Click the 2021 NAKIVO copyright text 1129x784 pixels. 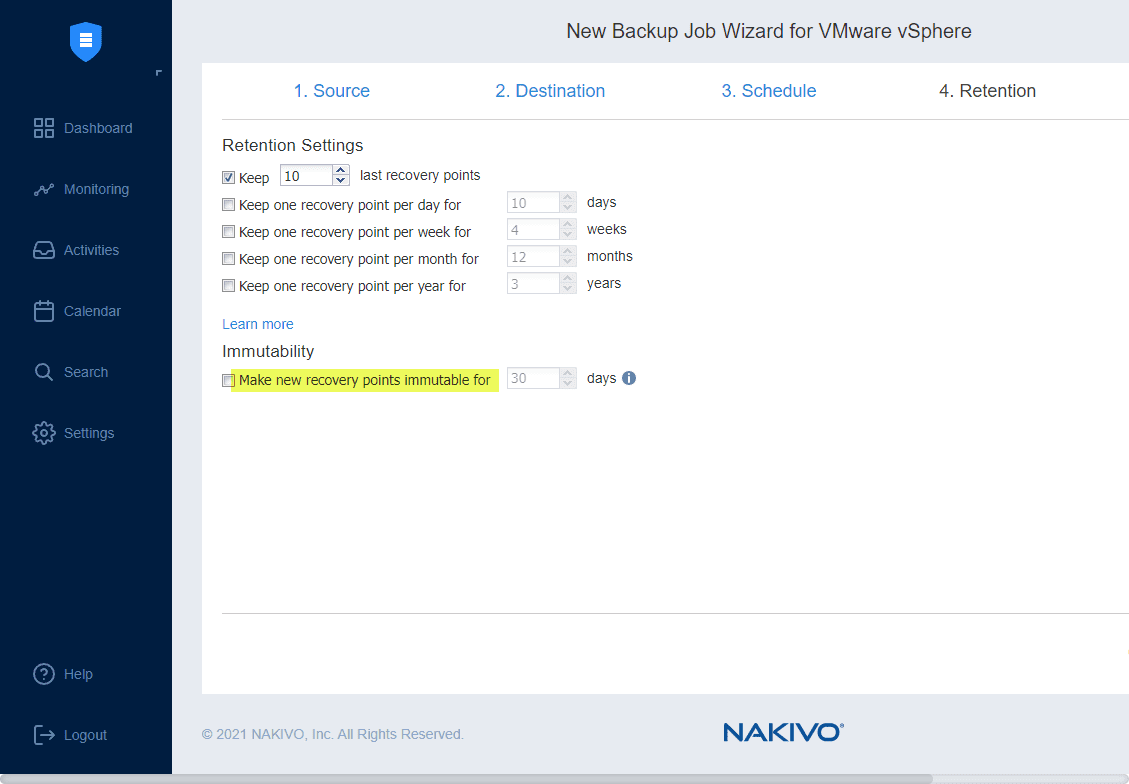(x=333, y=734)
